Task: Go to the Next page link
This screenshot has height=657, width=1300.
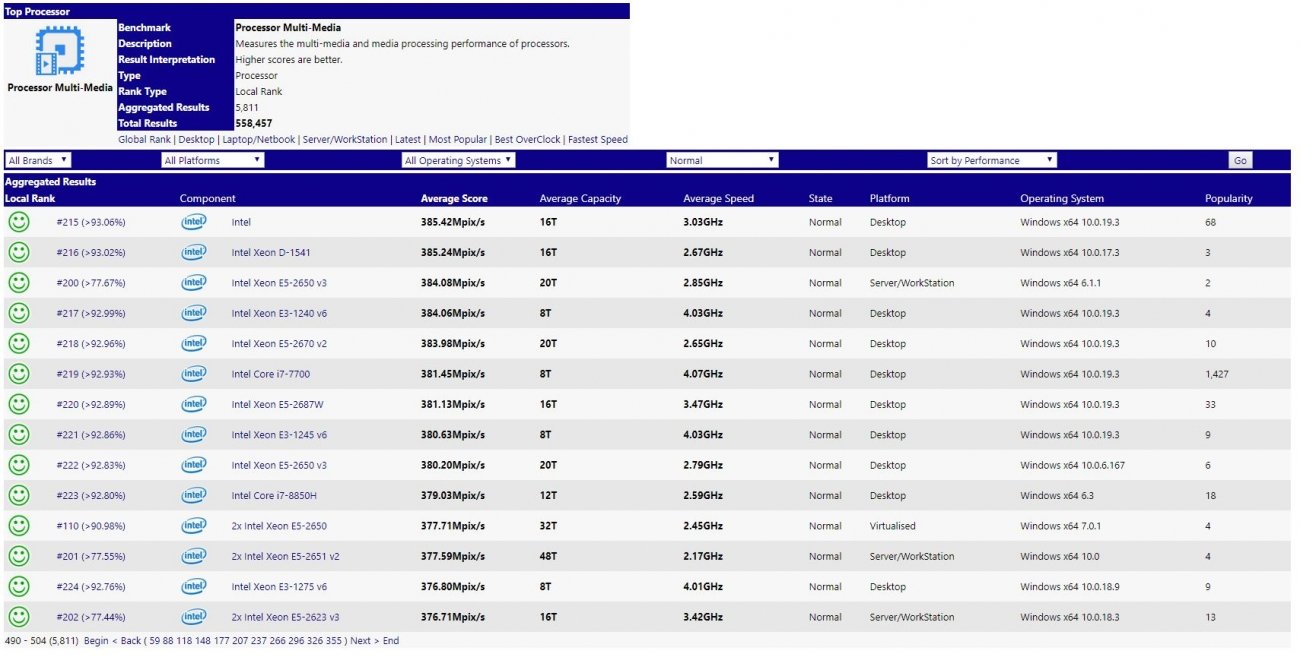Action: pos(361,641)
